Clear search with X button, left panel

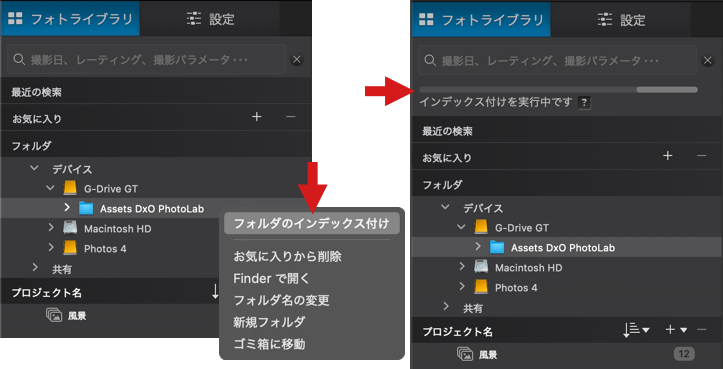[x=297, y=60]
